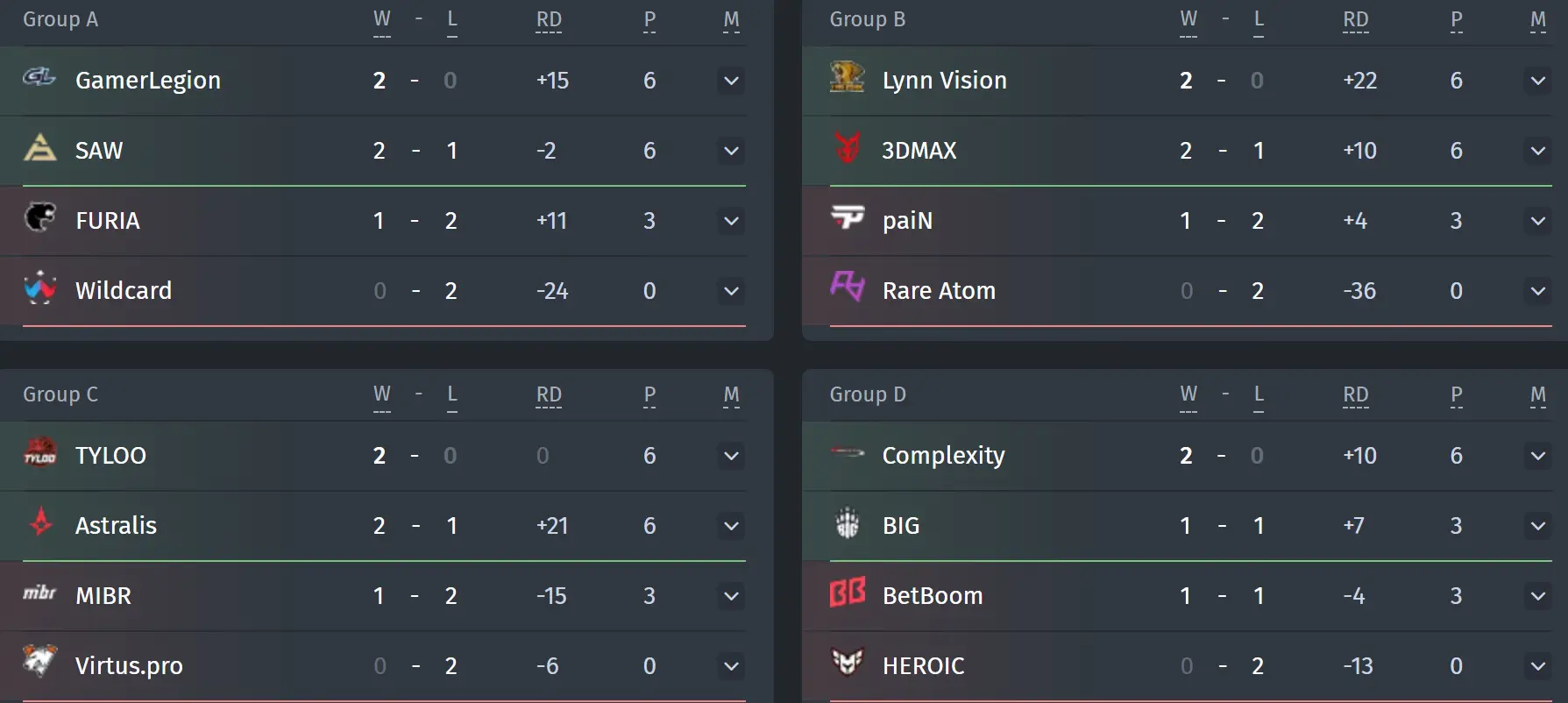Expand the MIBR row chevron
This screenshot has width=1568, height=703.
731,596
